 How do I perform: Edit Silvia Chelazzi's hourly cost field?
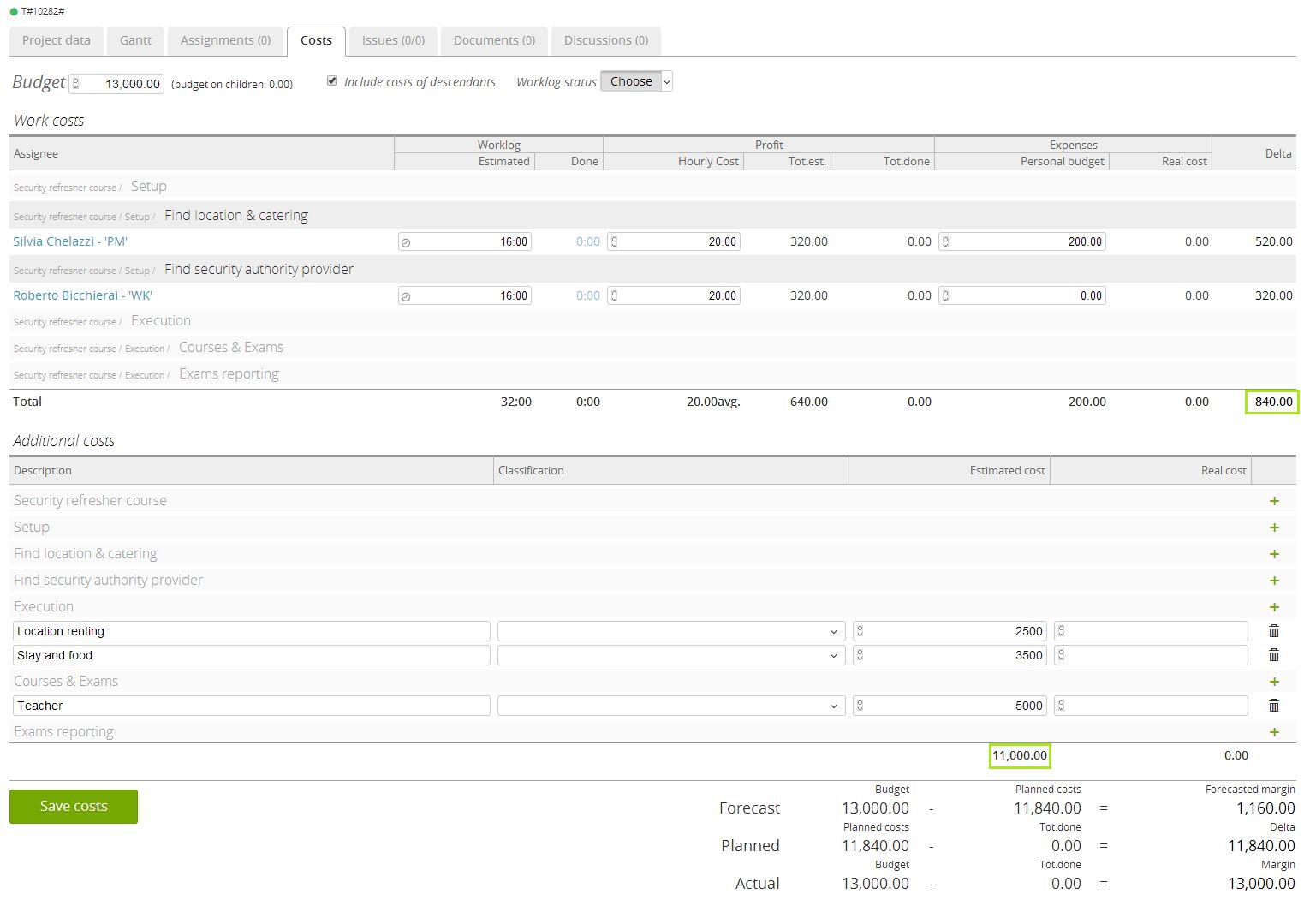(x=674, y=241)
